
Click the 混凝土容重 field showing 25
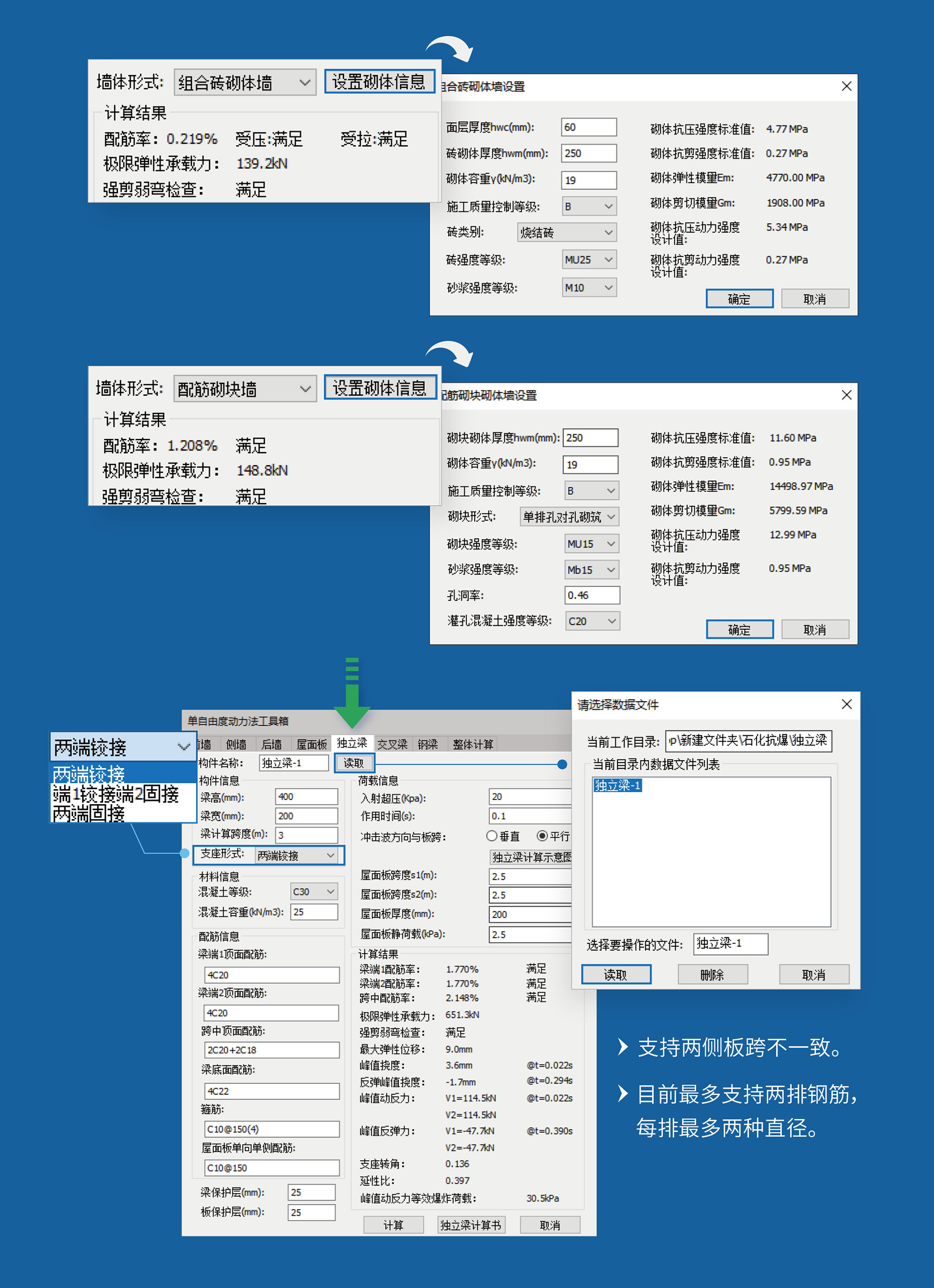314,912
